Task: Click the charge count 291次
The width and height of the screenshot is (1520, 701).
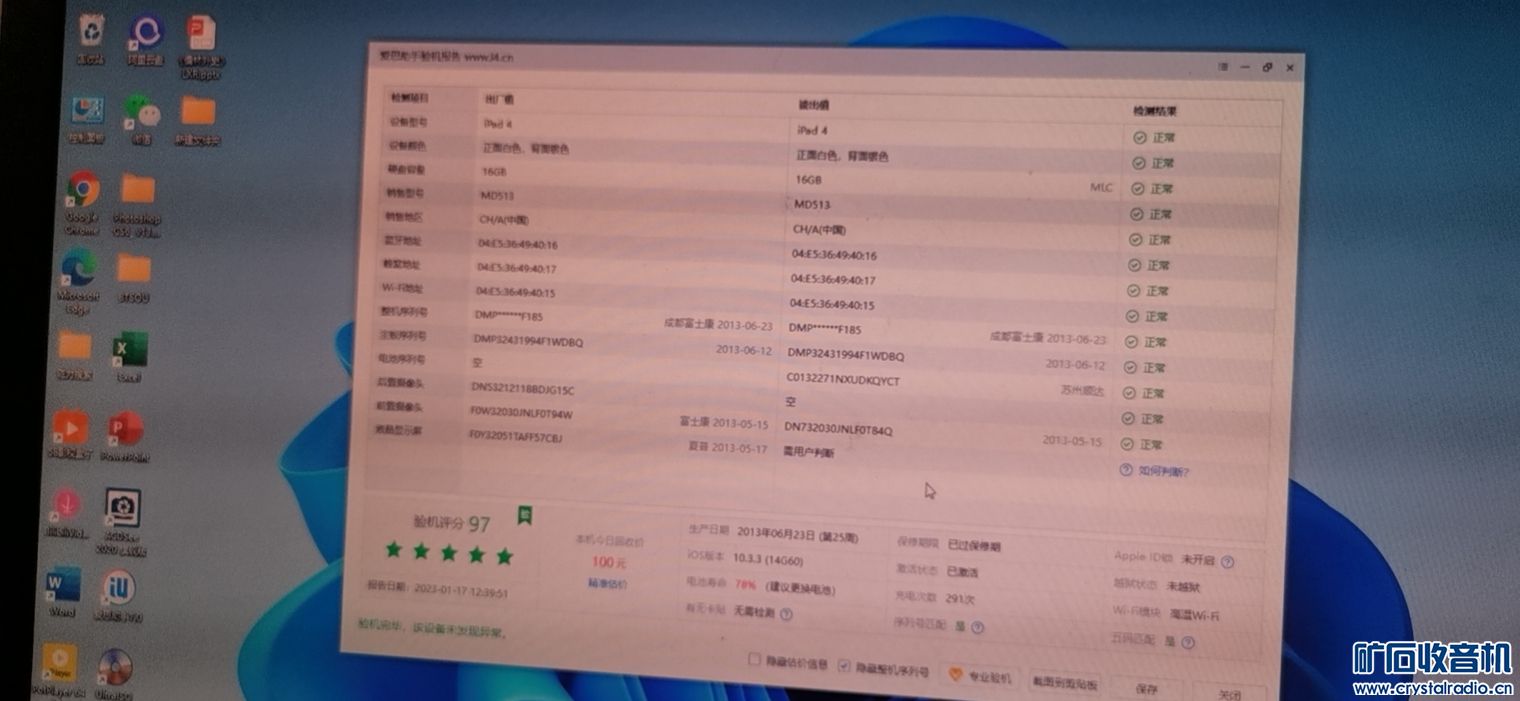Action: (960, 598)
